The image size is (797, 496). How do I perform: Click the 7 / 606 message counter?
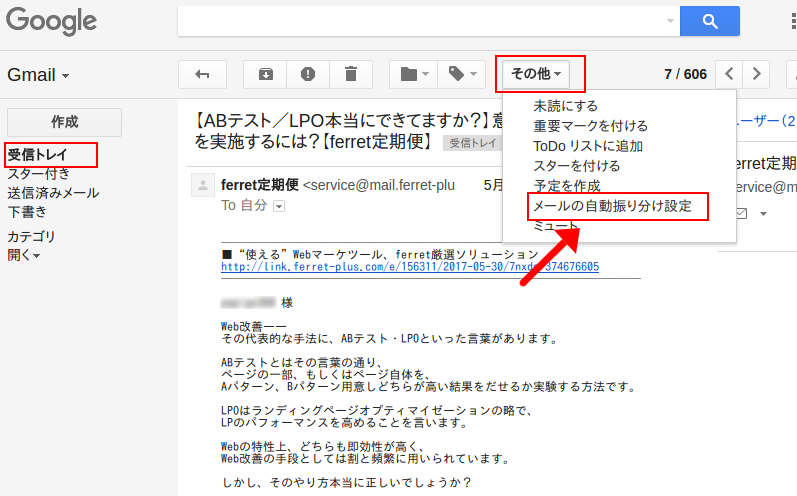685,74
